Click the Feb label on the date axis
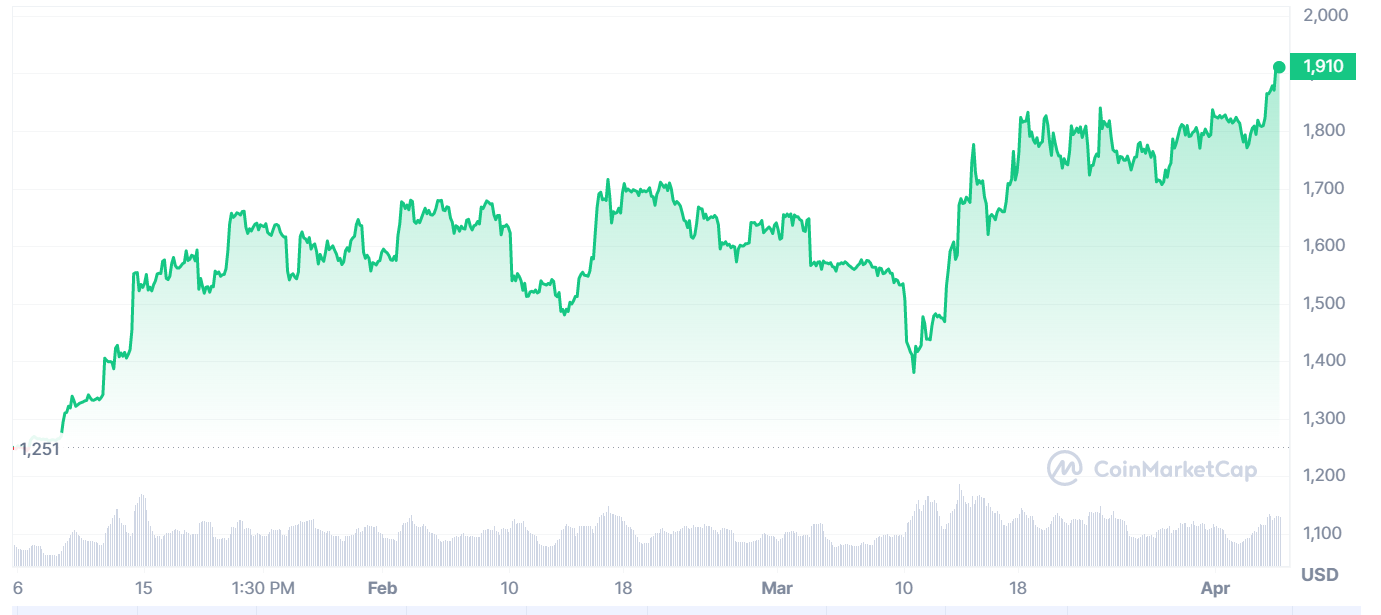The image size is (1381, 615). click(382, 588)
